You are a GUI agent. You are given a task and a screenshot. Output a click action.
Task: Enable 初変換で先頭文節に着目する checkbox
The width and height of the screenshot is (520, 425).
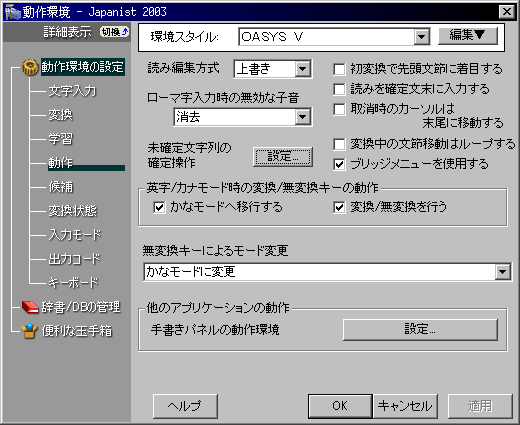339,69
